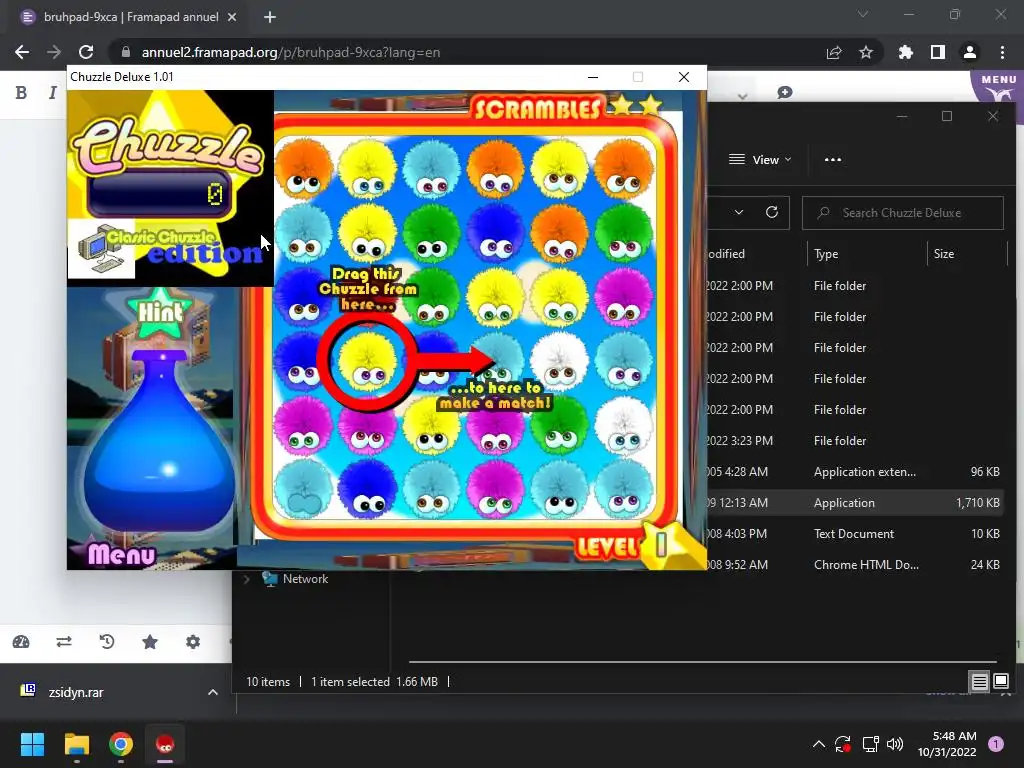The height and width of the screenshot is (768, 1024).
Task: Refresh the File Explorer folder
Action: point(772,212)
